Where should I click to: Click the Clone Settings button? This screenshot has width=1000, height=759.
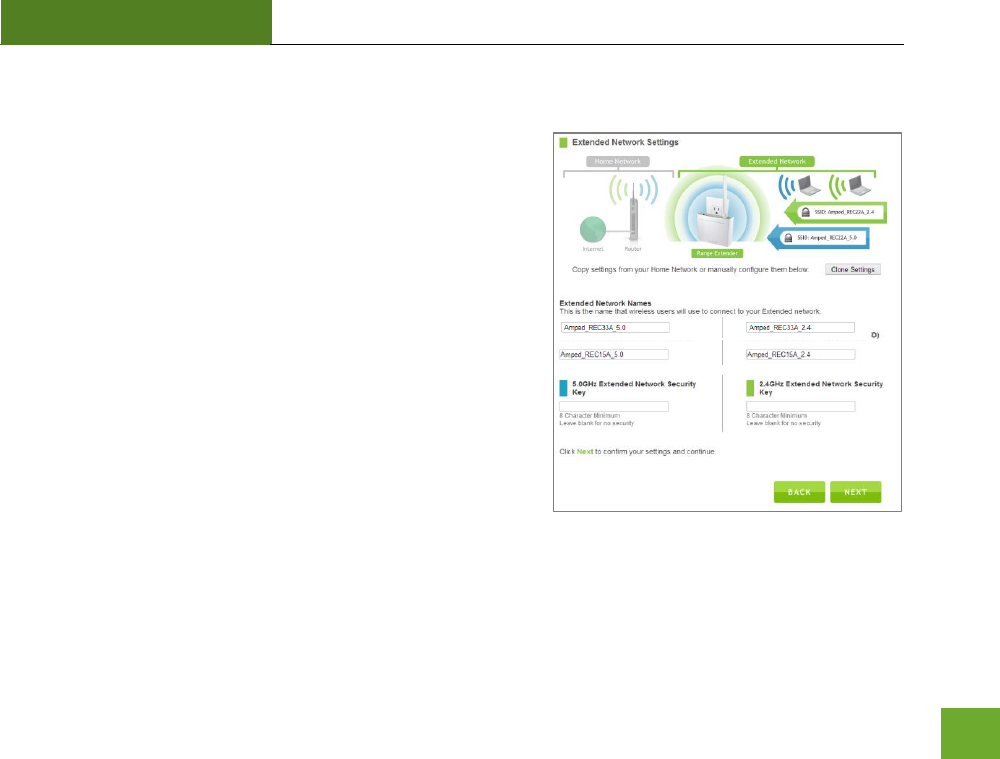coord(853,270)
